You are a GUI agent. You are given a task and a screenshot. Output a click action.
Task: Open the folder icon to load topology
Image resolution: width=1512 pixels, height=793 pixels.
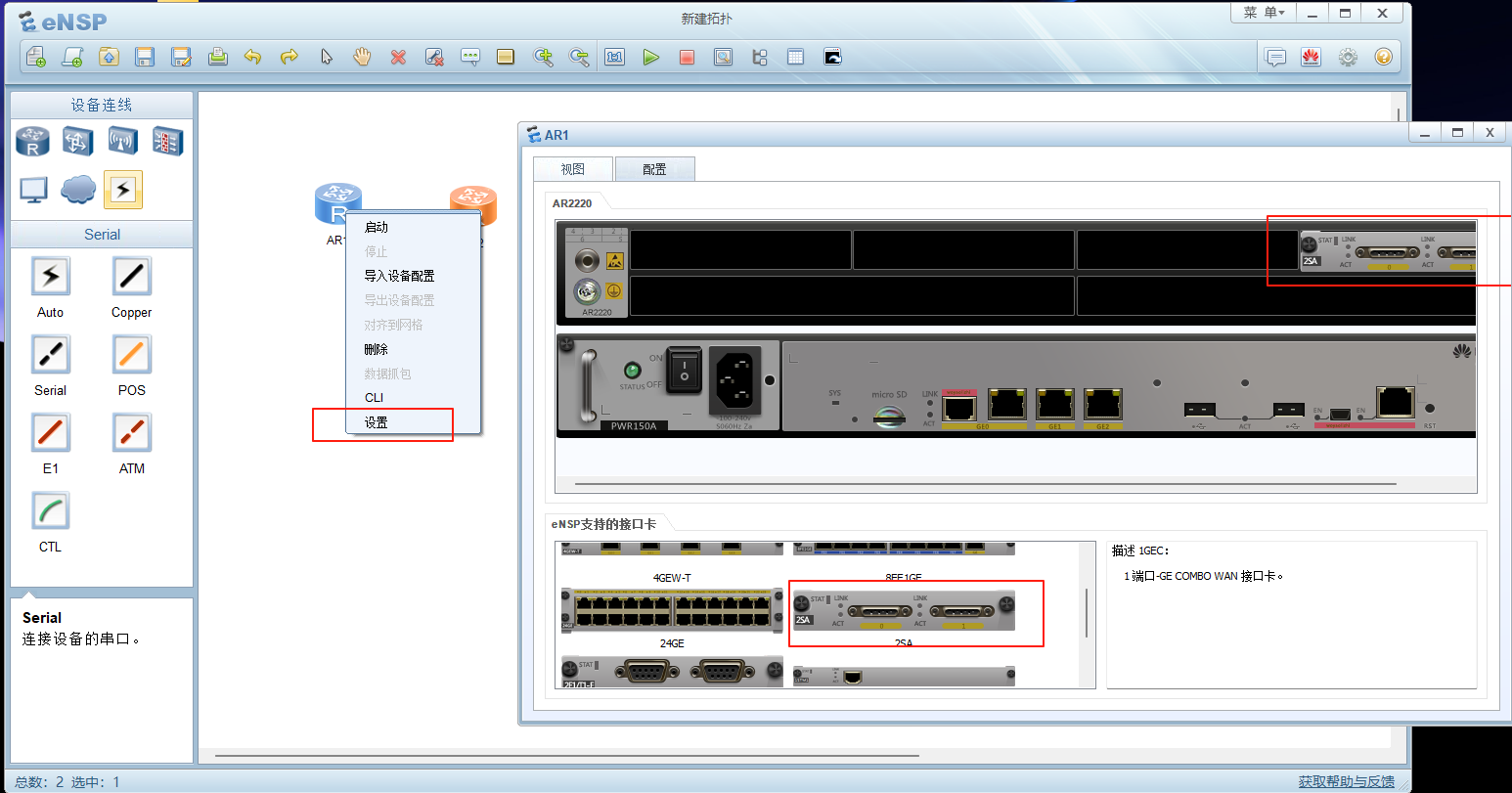[x=109, y=57]
